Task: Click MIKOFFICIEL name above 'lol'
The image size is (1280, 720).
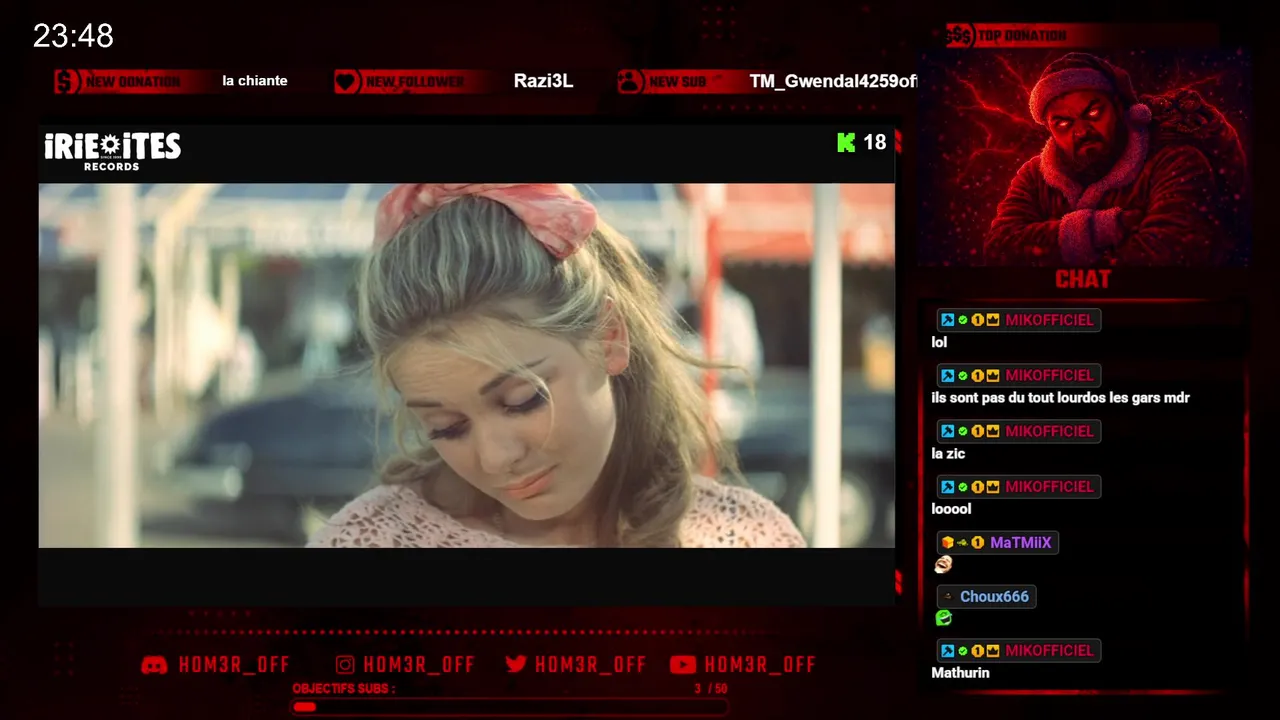Action: click(x=1049, y=320)
